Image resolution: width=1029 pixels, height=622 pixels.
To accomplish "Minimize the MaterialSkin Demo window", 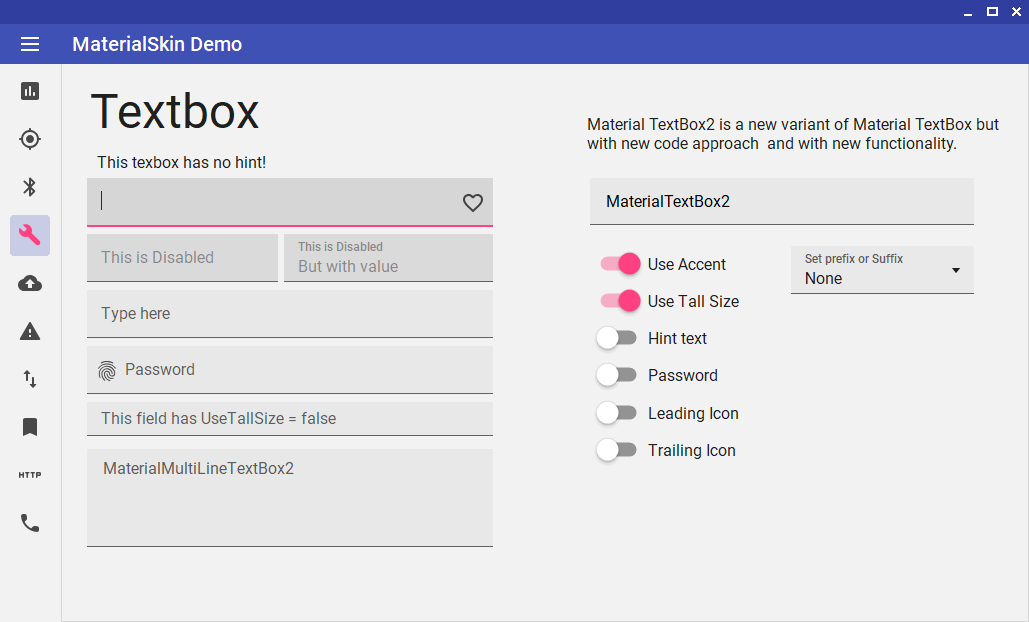I will point(968,12).
